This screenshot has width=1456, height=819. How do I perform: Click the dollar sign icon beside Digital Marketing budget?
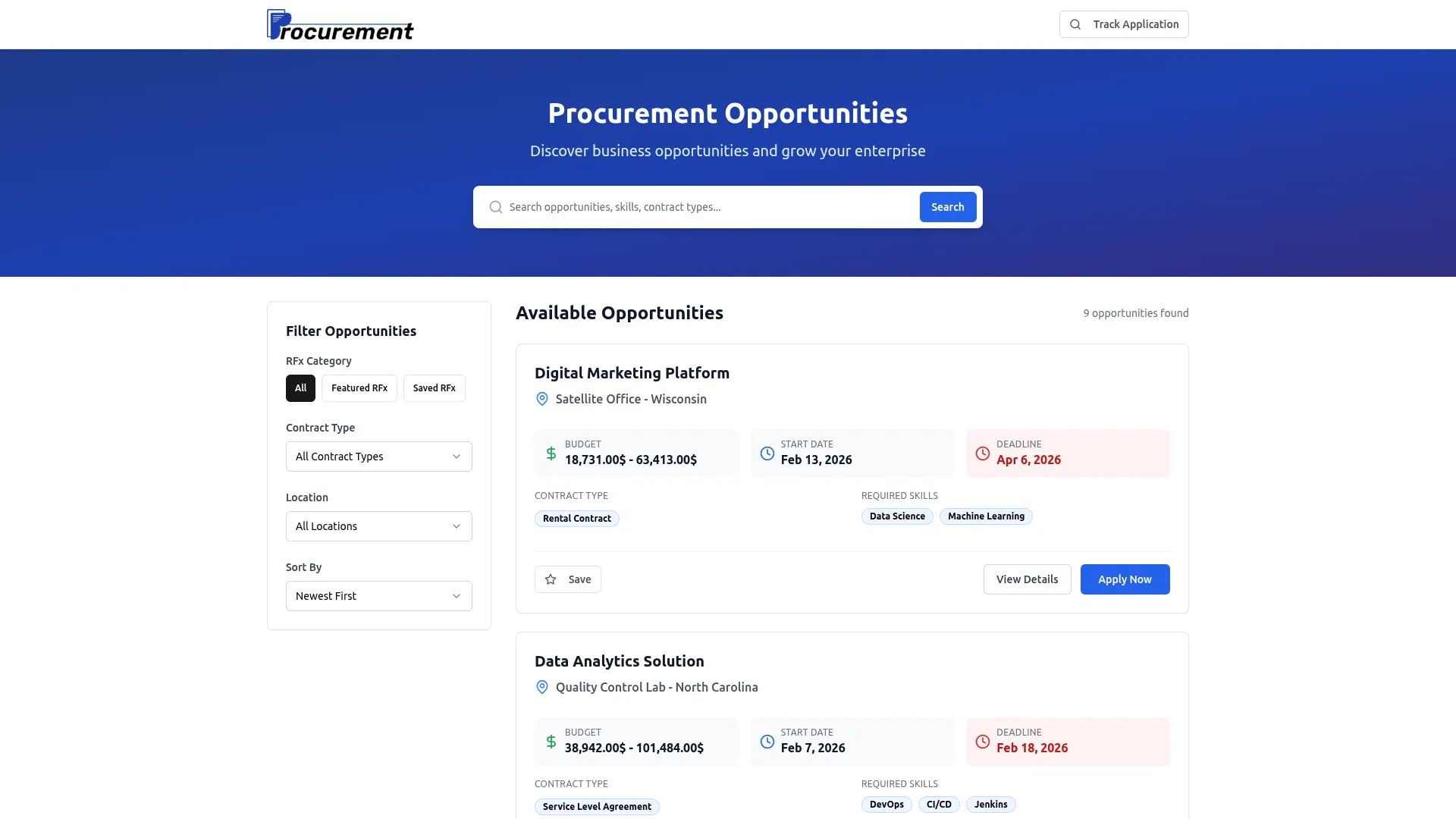click(551, 453)
